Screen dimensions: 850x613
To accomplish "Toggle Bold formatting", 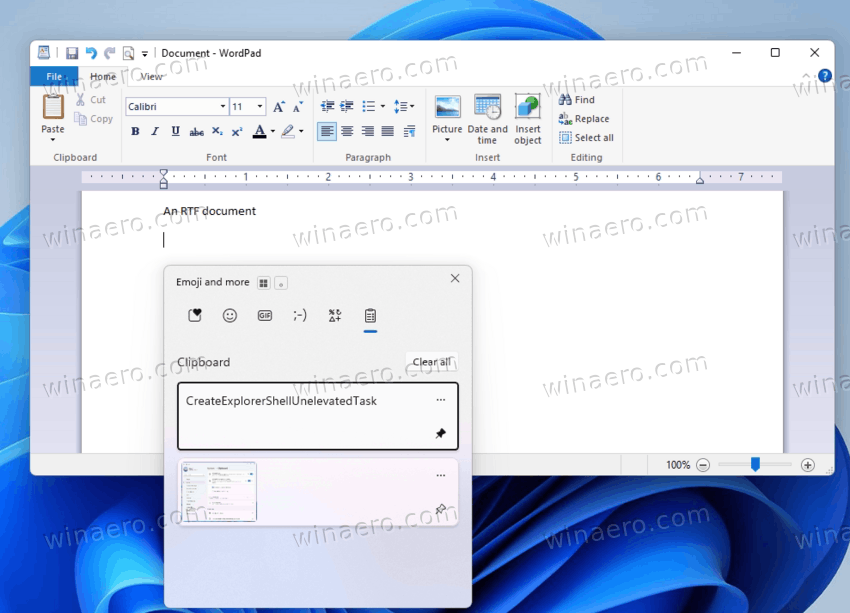I will pyautogui.click(x=136, y=131).
